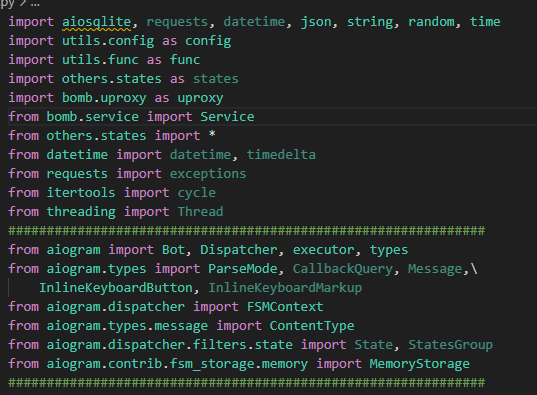Click the dimmed 'cycle' import
This screenshot has width=537, height=395.
point(197,193)
